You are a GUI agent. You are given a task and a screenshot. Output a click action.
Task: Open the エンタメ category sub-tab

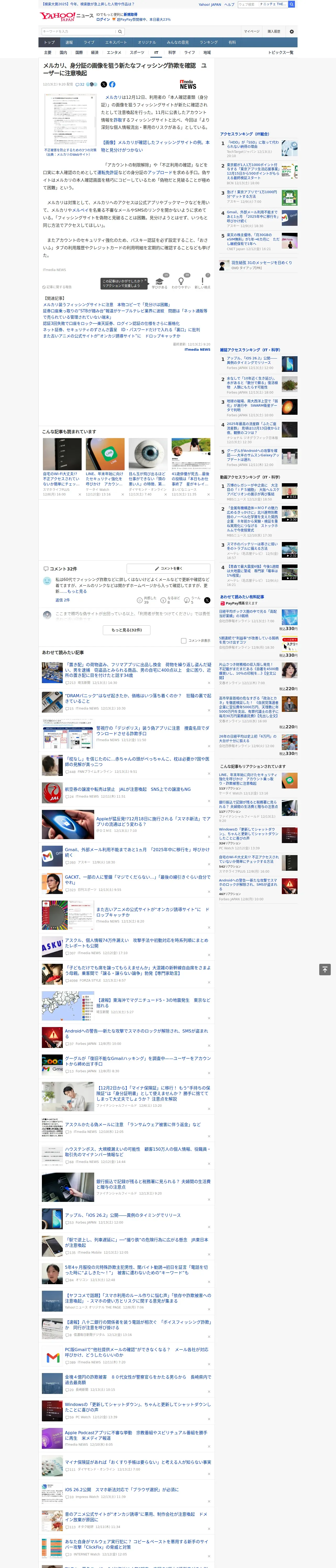point(114,52)
